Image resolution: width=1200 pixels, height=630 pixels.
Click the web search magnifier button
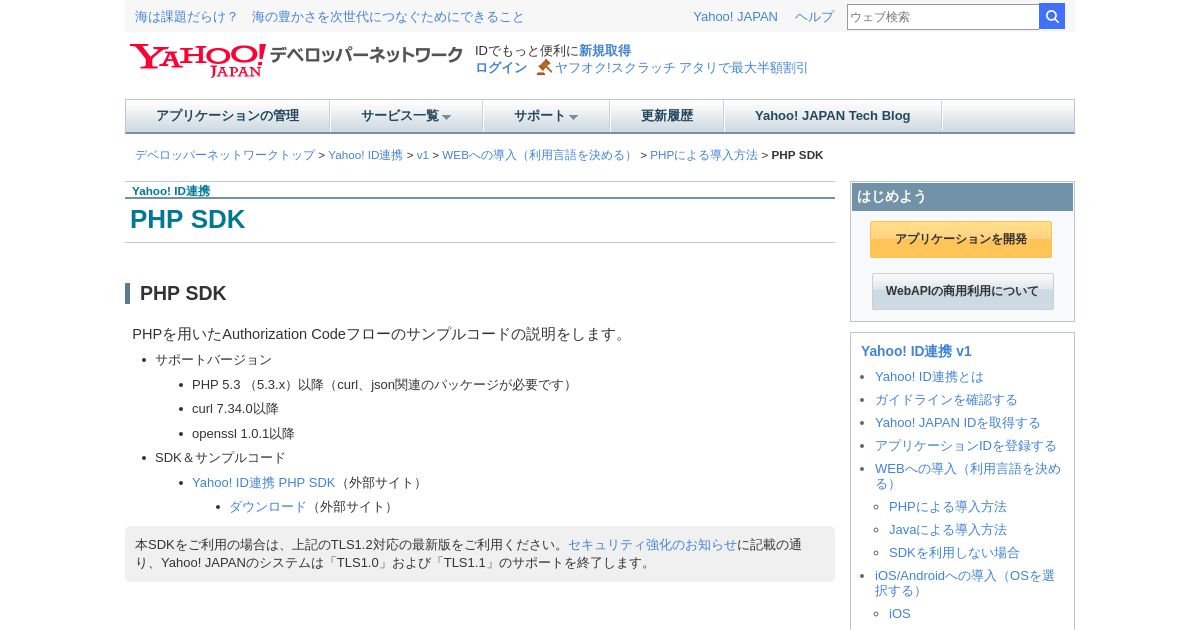click(1052, 16)
